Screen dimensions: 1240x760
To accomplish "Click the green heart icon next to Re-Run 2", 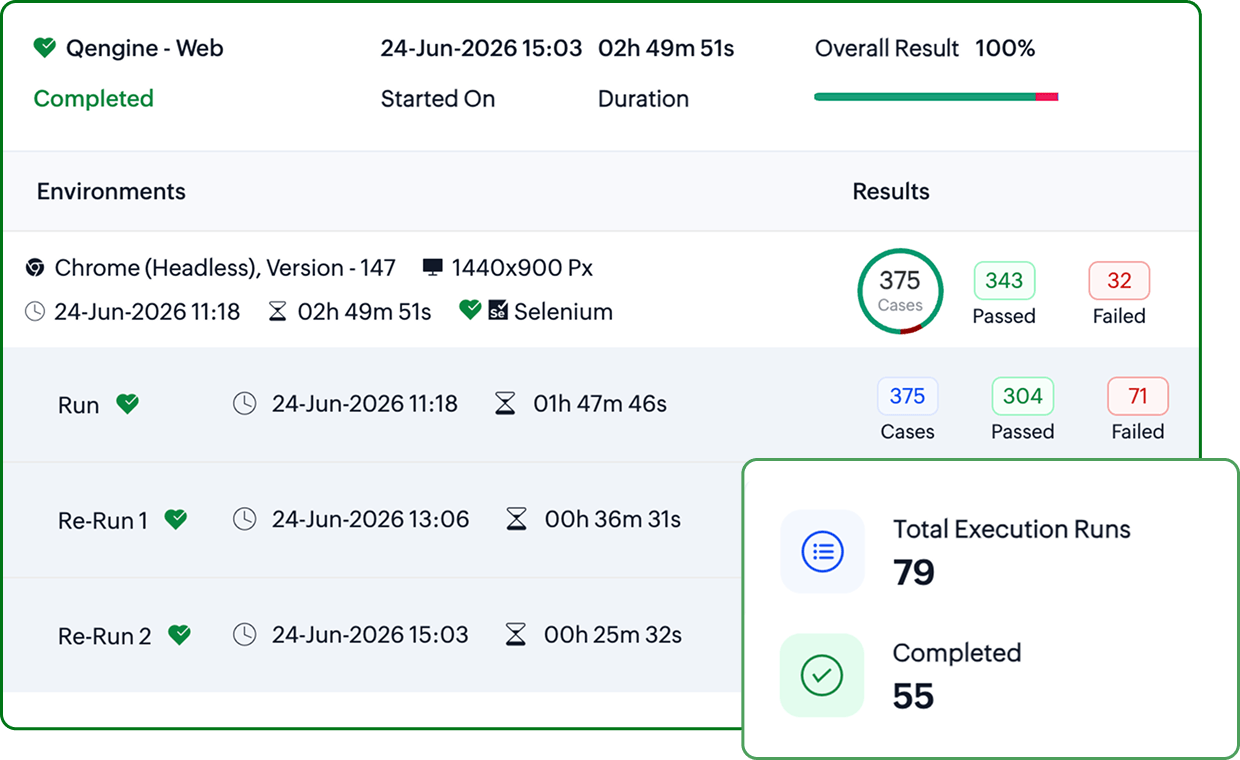I will tap(179, 635).
